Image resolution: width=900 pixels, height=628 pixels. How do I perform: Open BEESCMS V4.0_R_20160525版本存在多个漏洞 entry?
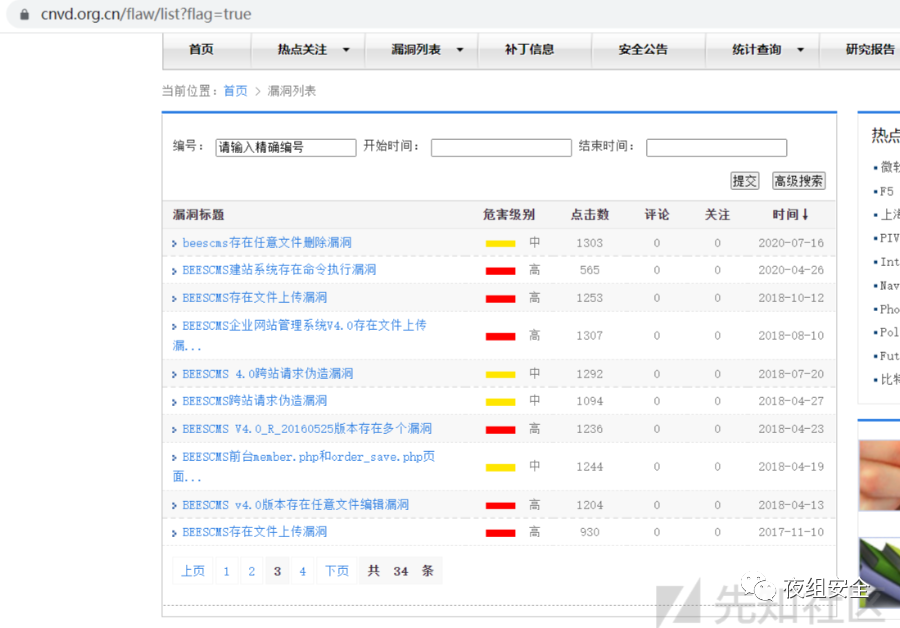(307, 429)
